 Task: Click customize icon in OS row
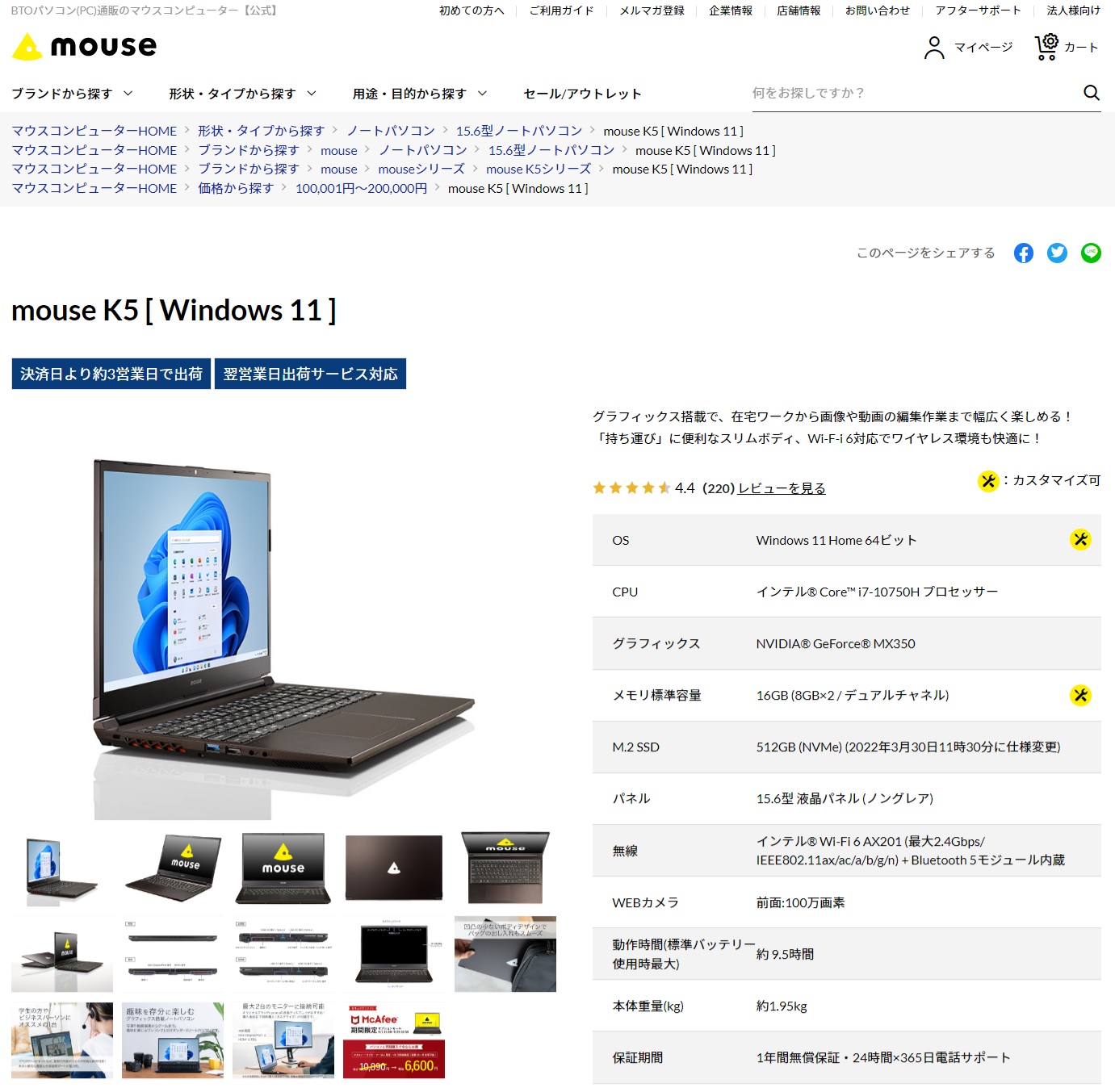[x=1080, y=539]
